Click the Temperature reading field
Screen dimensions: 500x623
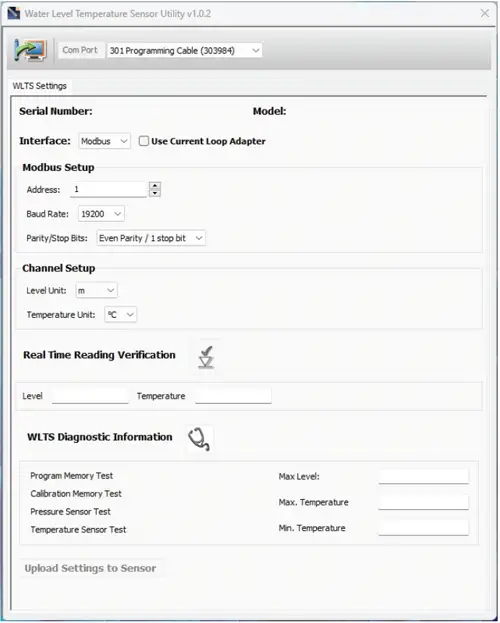(x=233, y=396)
